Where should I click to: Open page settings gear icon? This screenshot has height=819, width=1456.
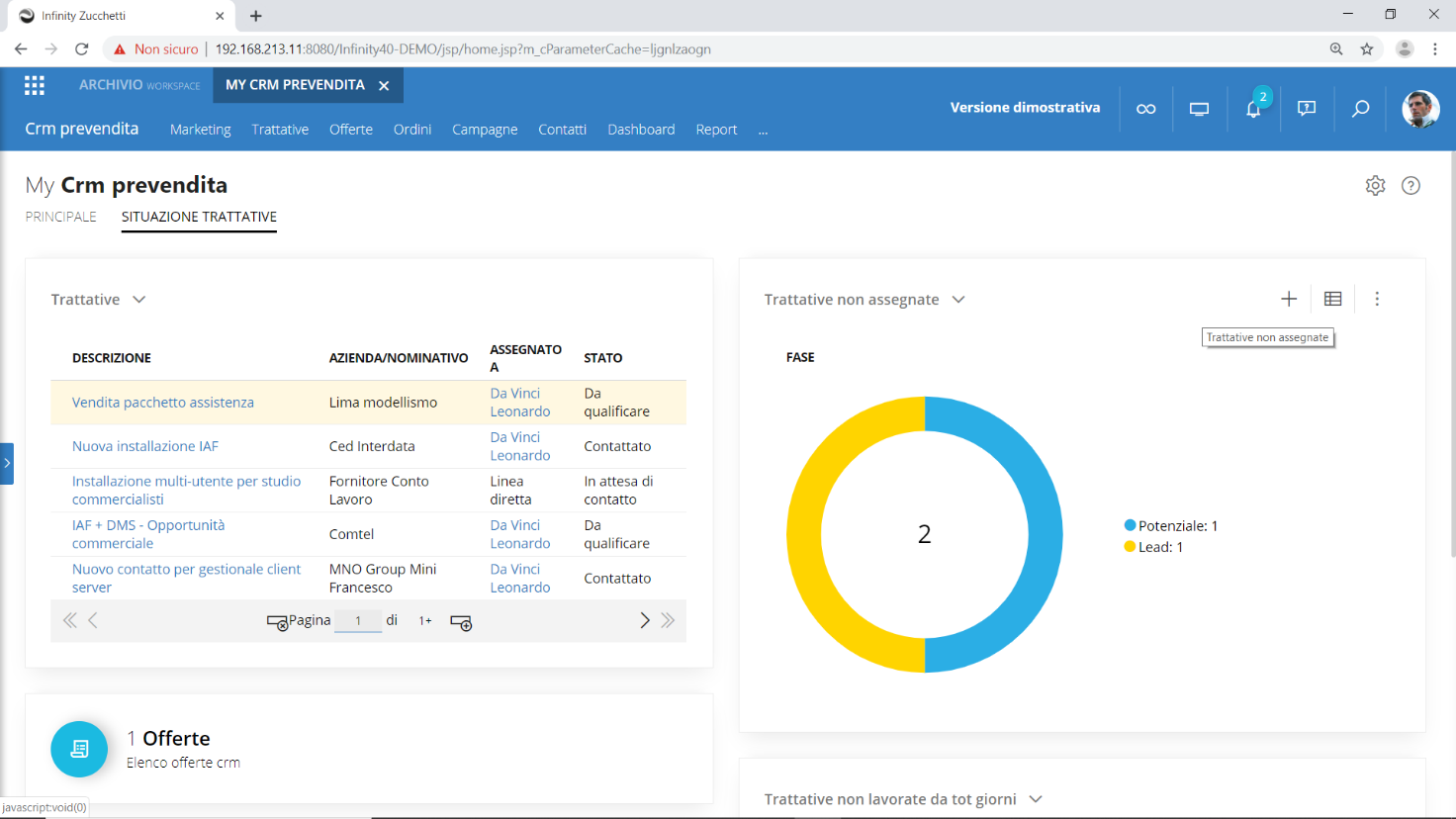pos(1375,186)
